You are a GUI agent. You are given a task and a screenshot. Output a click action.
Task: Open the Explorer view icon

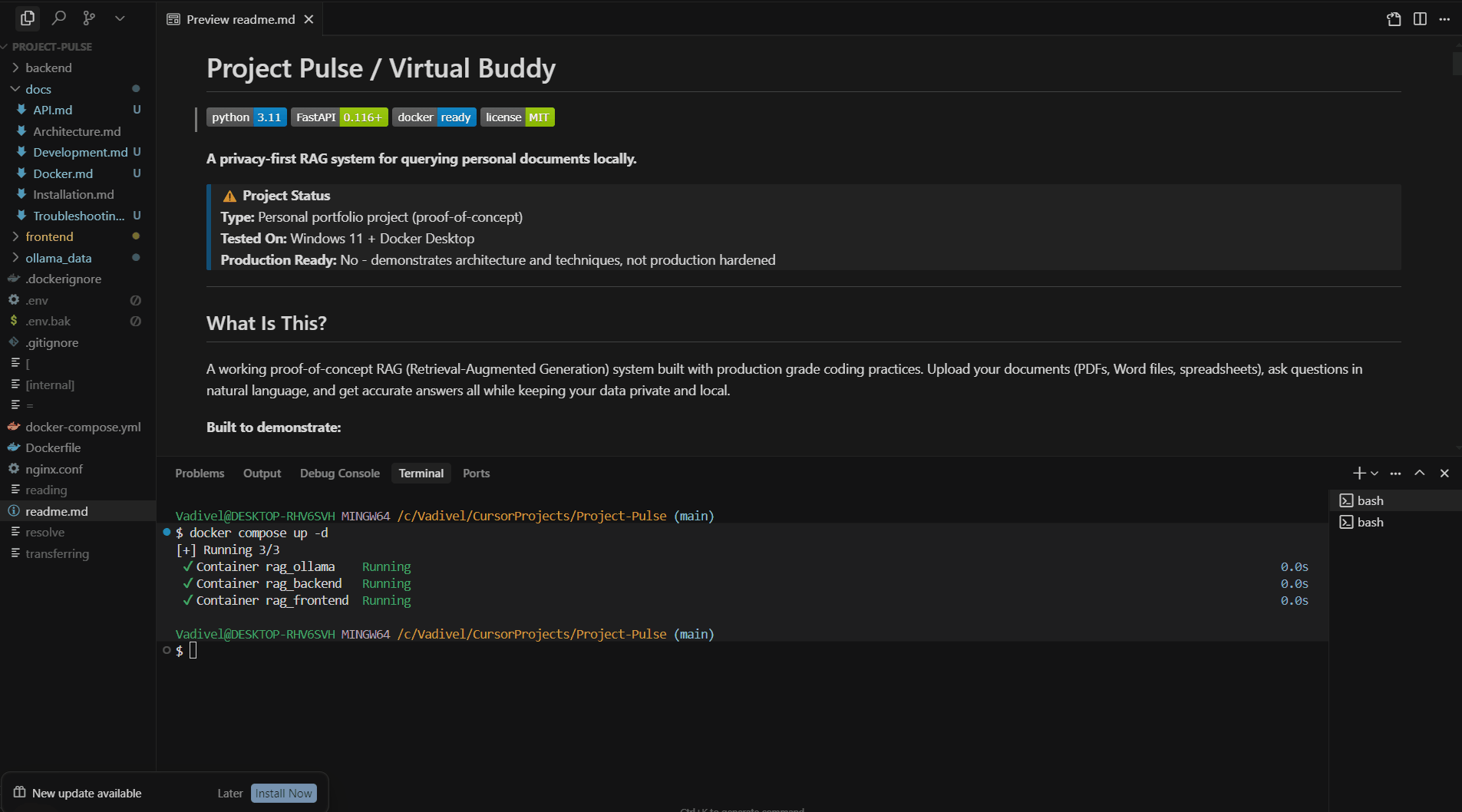(28, 18)
